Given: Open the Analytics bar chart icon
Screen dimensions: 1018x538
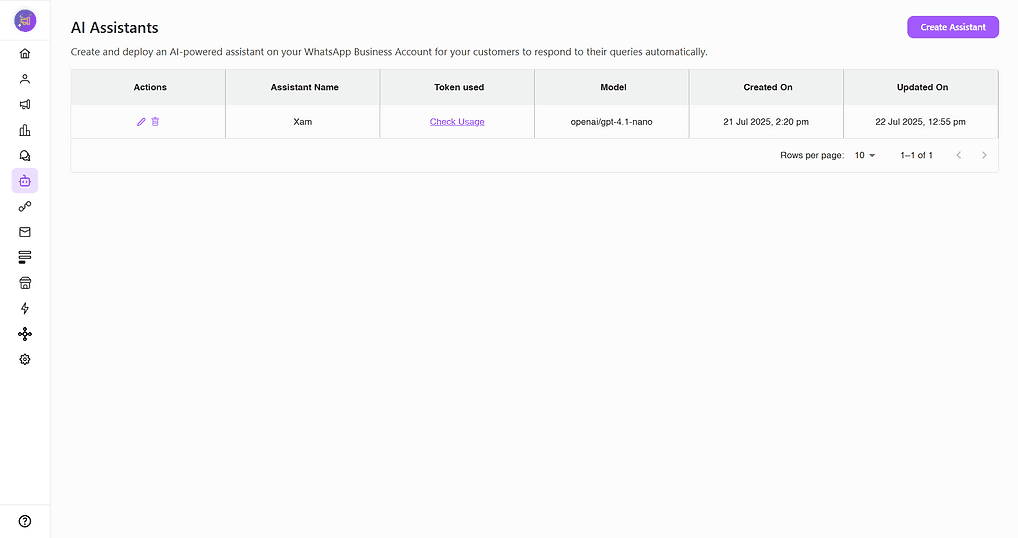Looking at the screenshot, I should click(25, 130).
